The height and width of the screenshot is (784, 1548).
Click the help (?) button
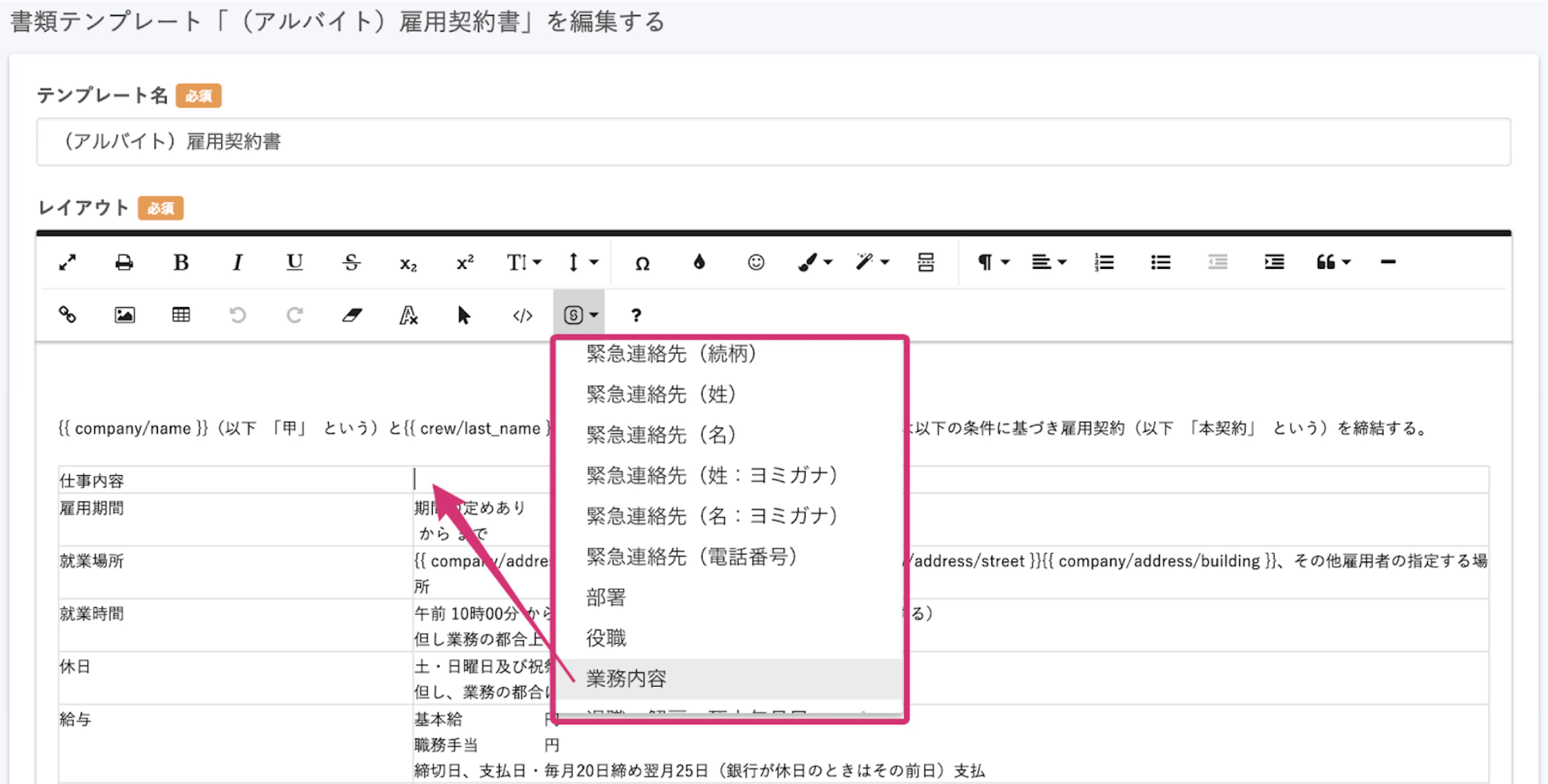tap(636, 315)
